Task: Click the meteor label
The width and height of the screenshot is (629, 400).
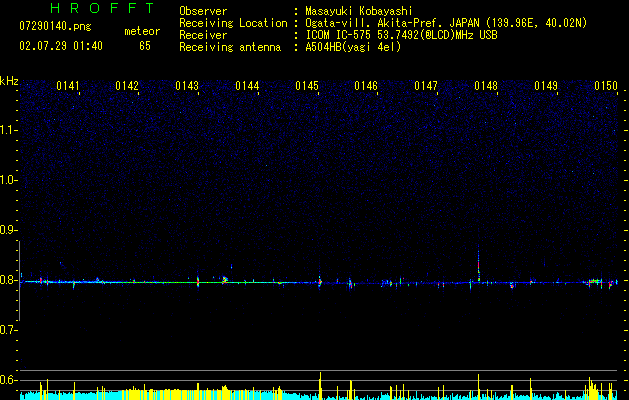Action: [142, 31]
